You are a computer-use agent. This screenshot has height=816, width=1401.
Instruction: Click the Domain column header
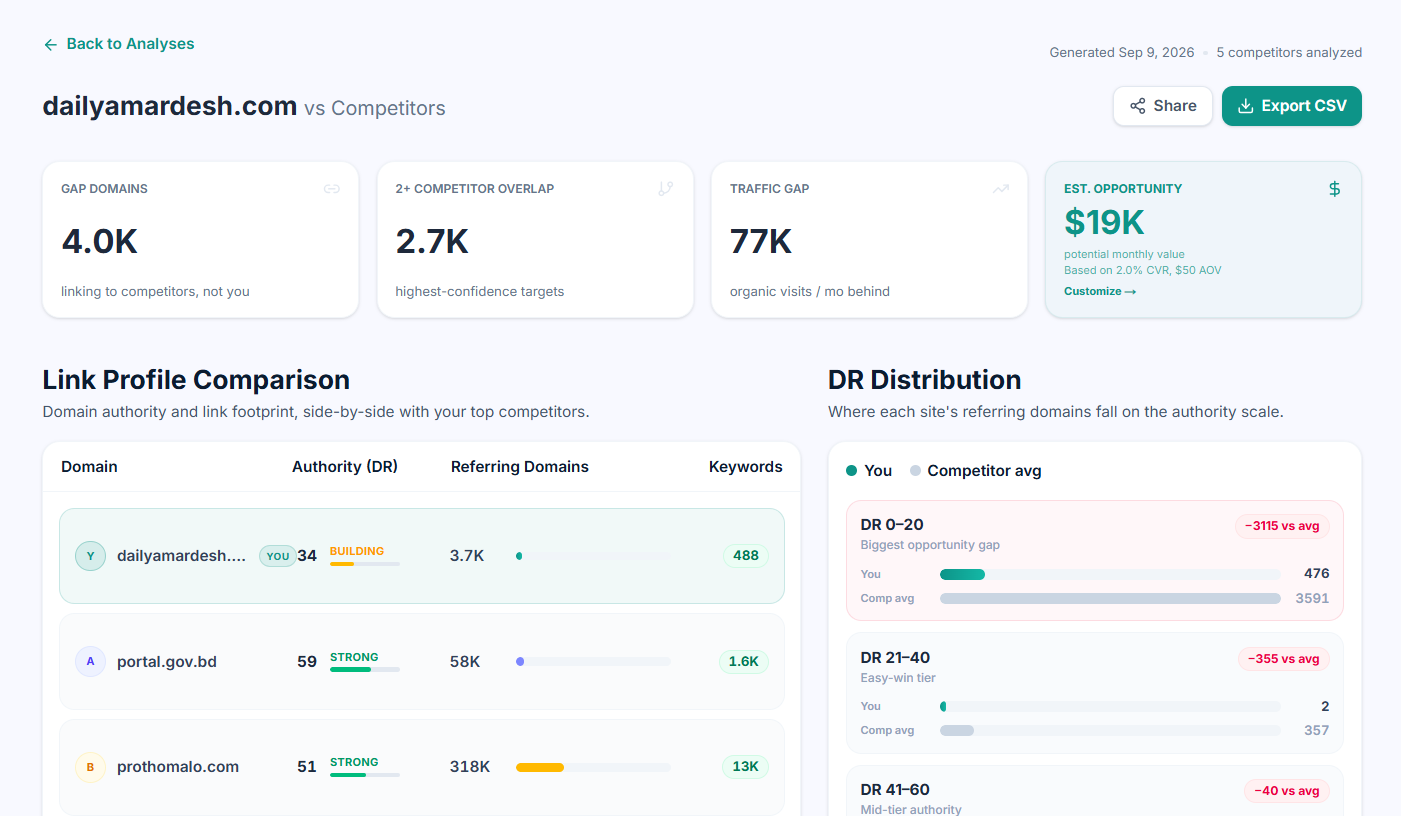point(89,467)
